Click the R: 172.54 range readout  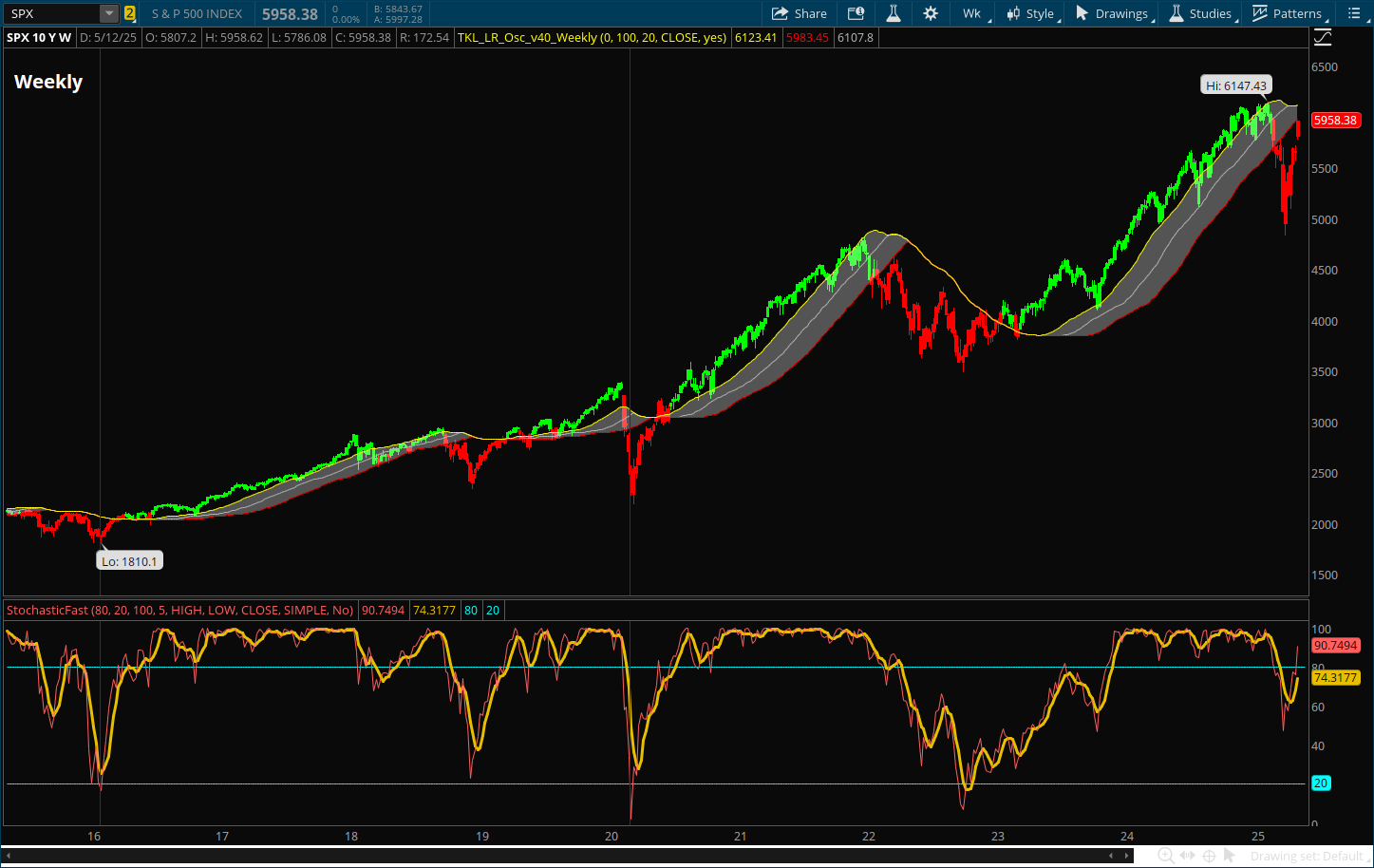(423, 38)
